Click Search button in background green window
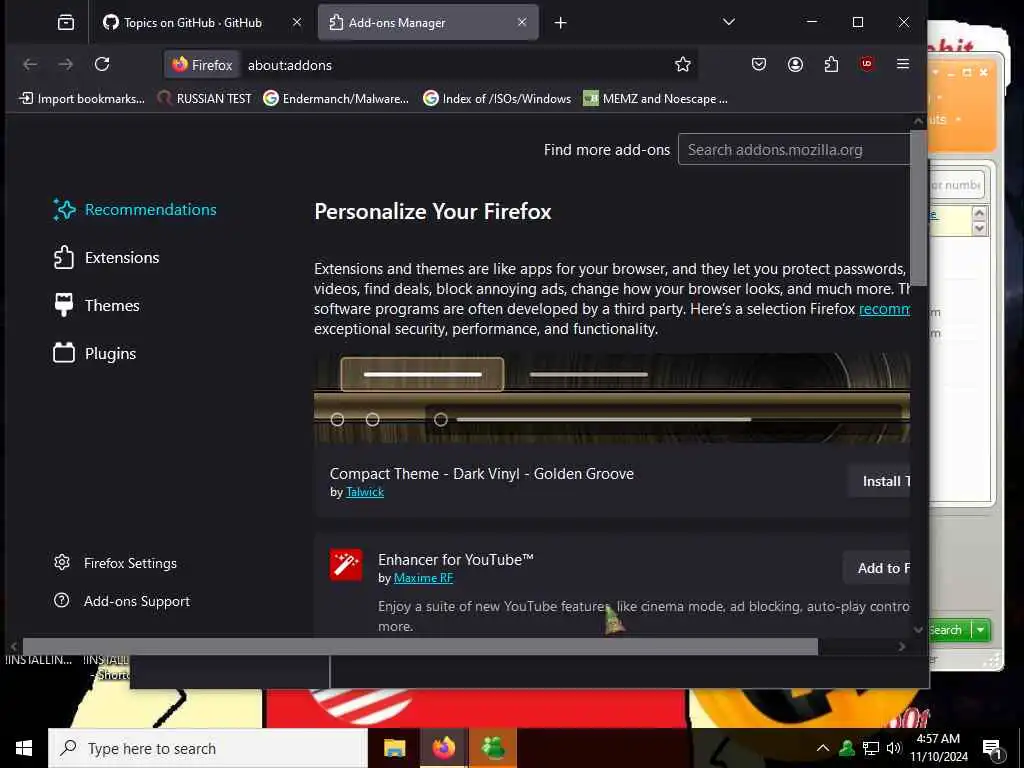 [950, 630]
